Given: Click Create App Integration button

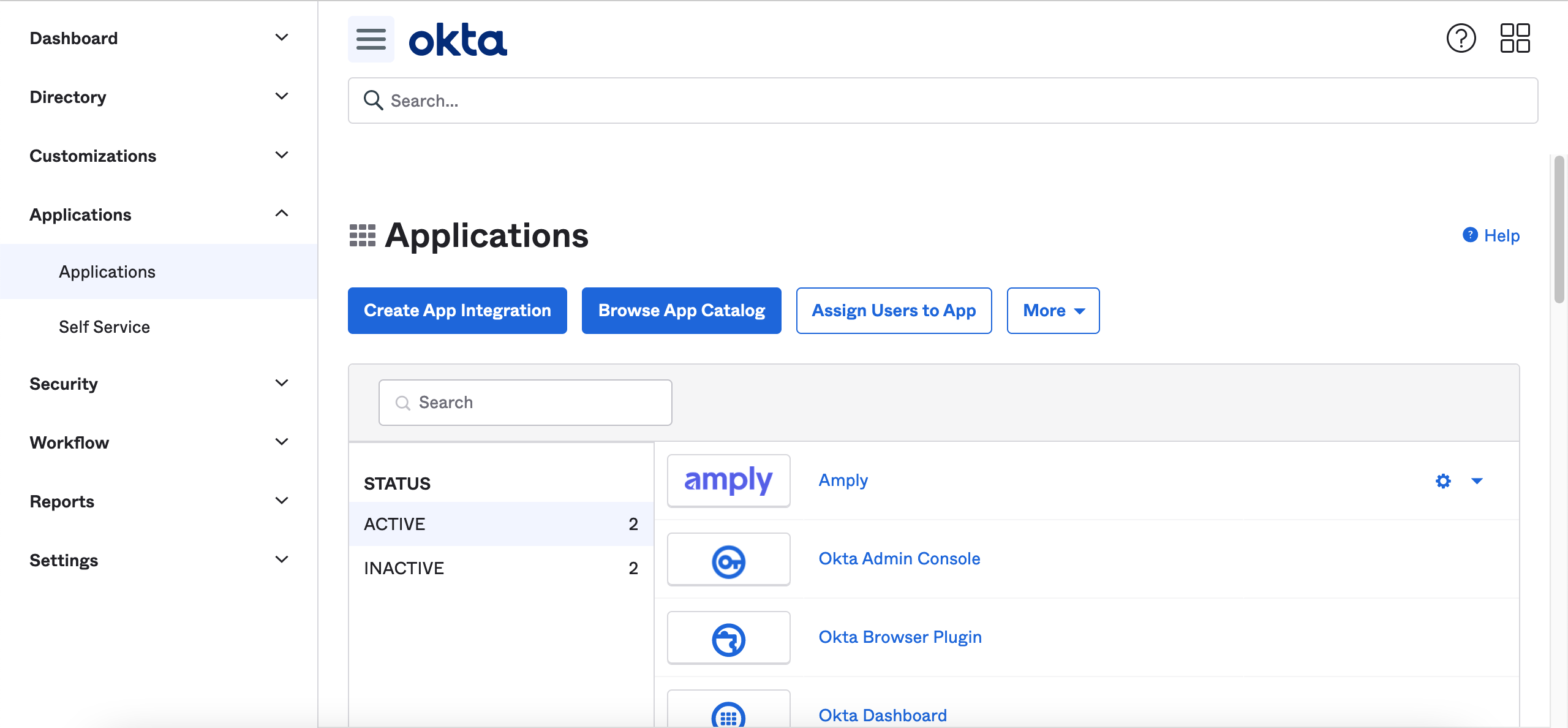Looking at the screenshot, I should (x=457, y=311).
